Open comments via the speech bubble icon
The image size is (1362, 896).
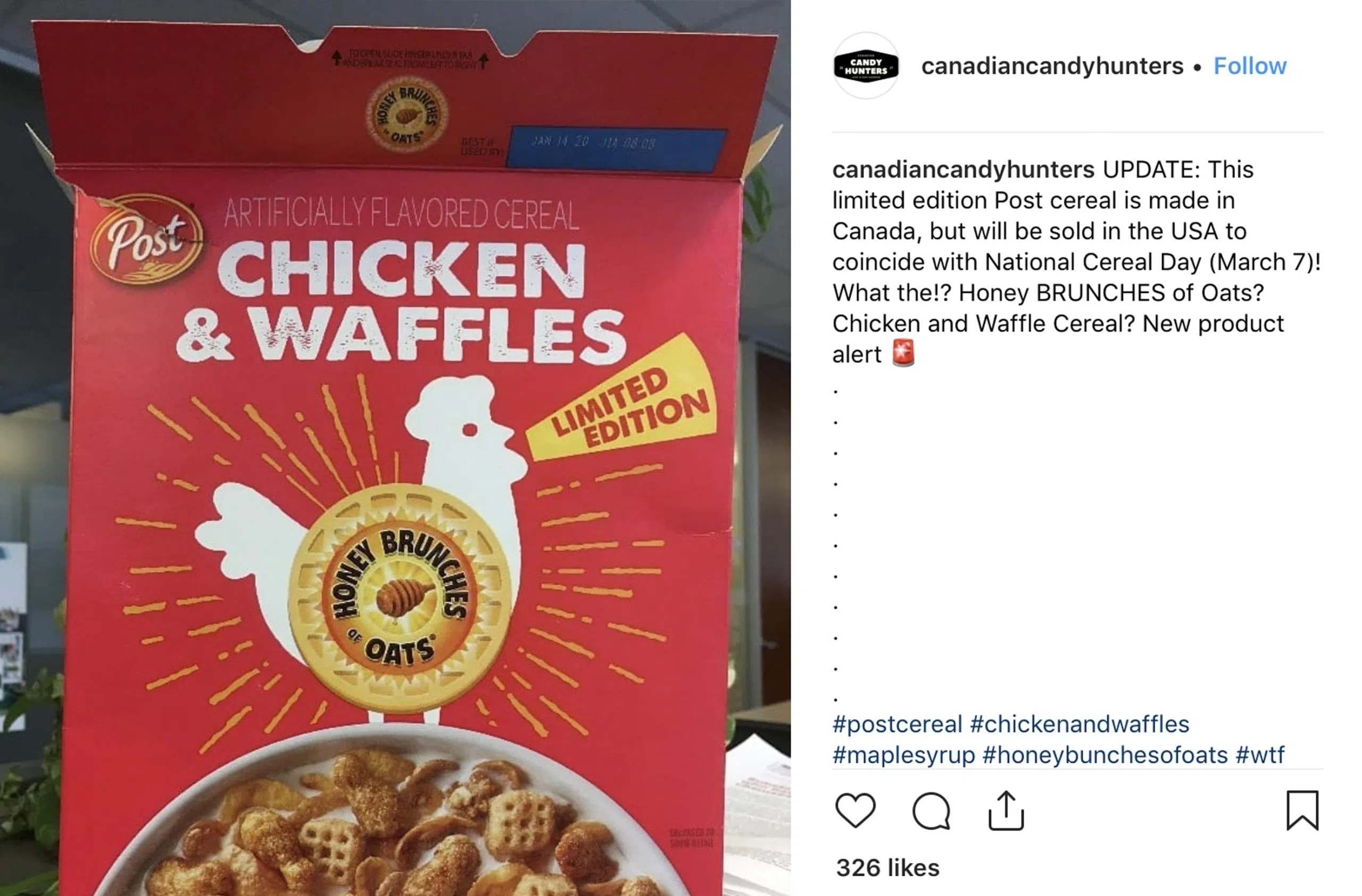931,810
